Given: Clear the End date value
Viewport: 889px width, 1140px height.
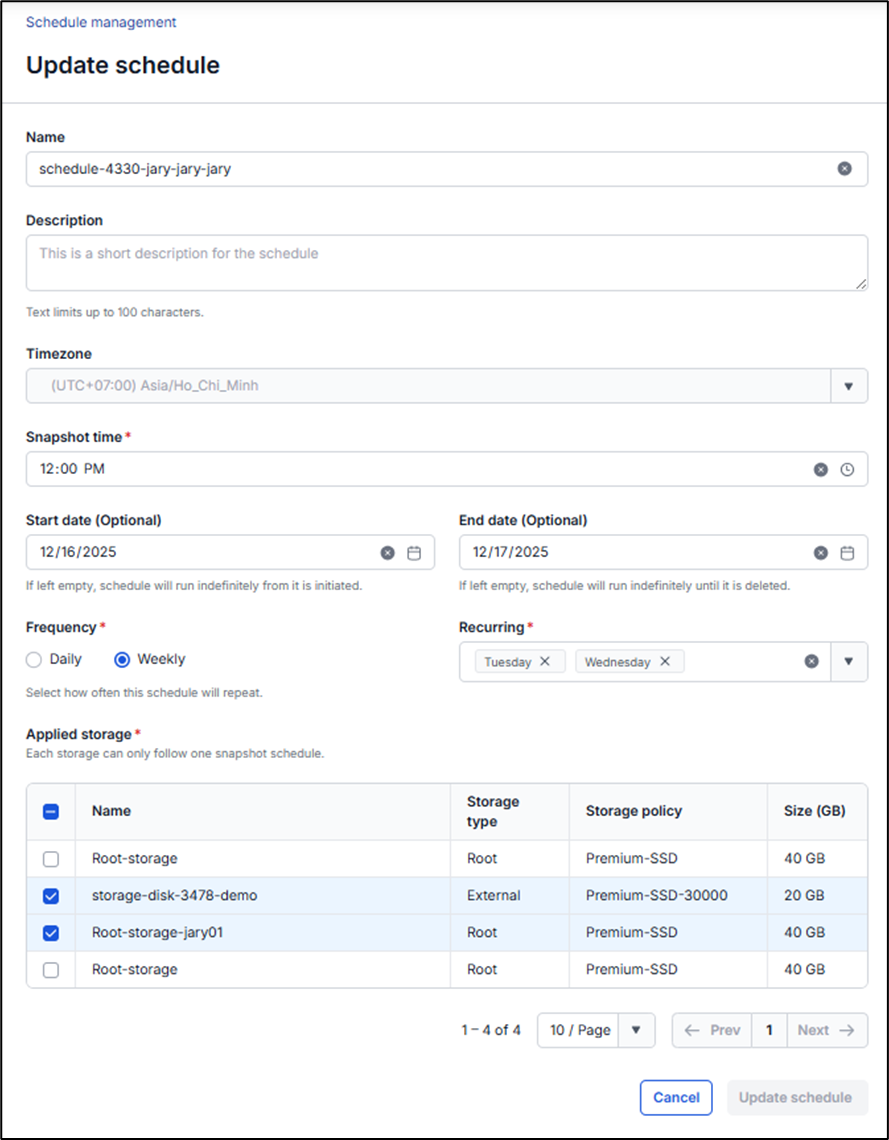Looking at the screenshot, I should 820,552.
